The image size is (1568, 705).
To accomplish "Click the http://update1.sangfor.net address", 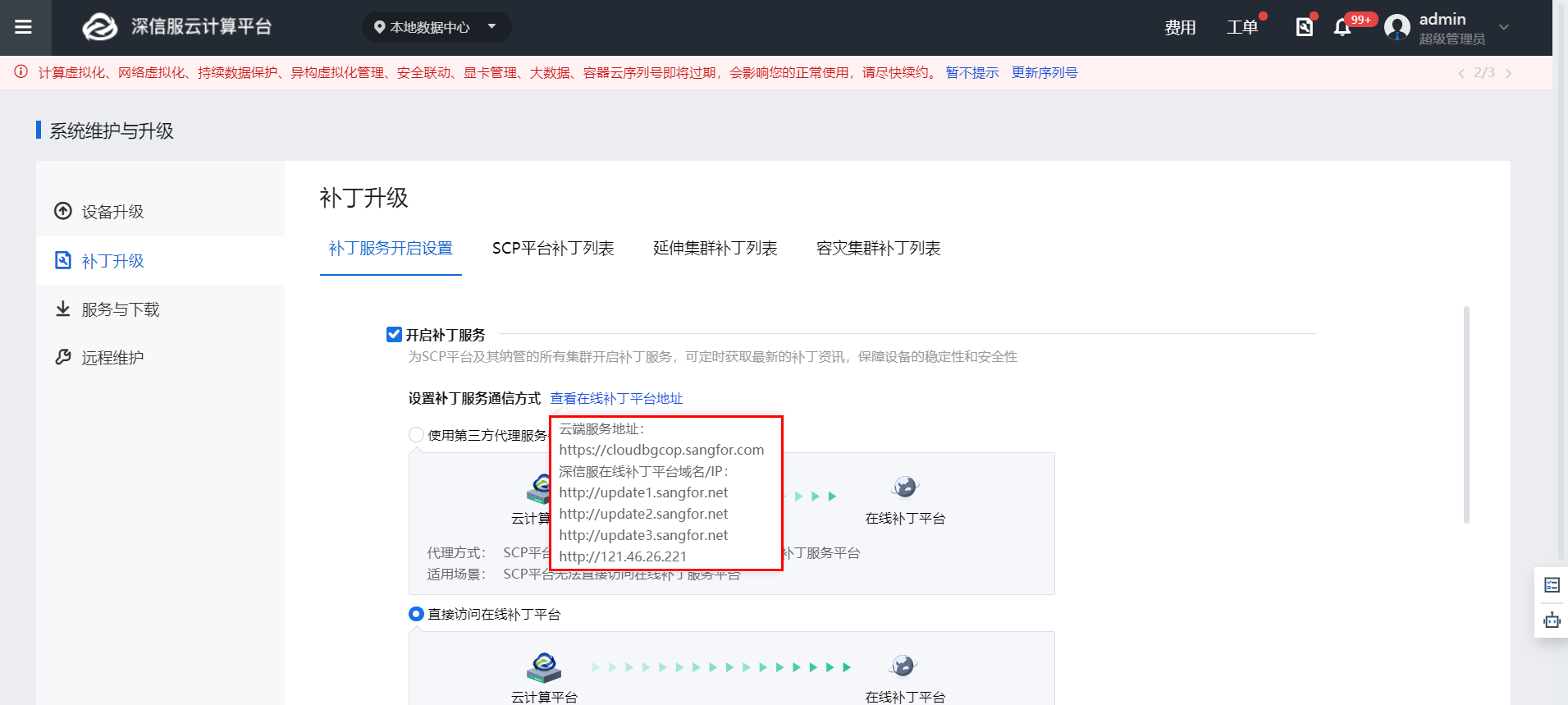I will [643, 492].
